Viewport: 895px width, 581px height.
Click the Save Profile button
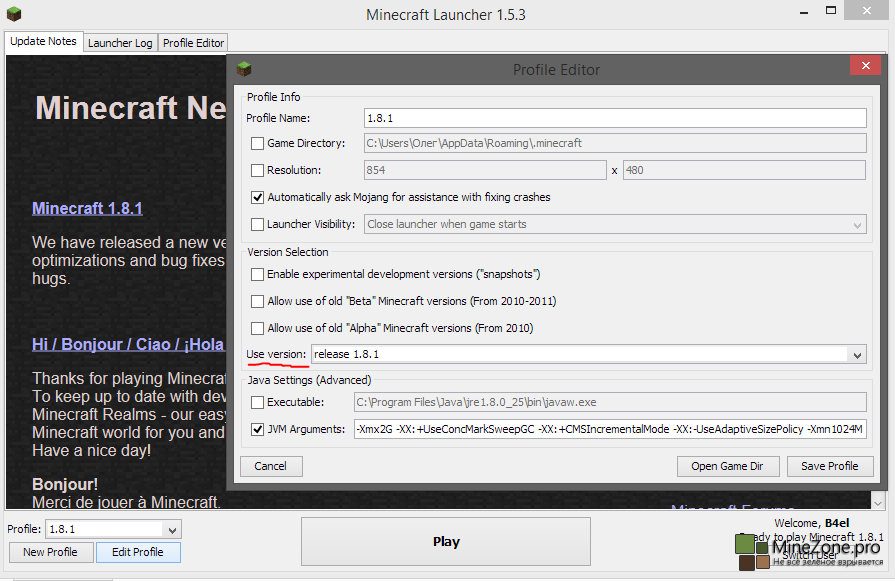(x=829, y=466)
